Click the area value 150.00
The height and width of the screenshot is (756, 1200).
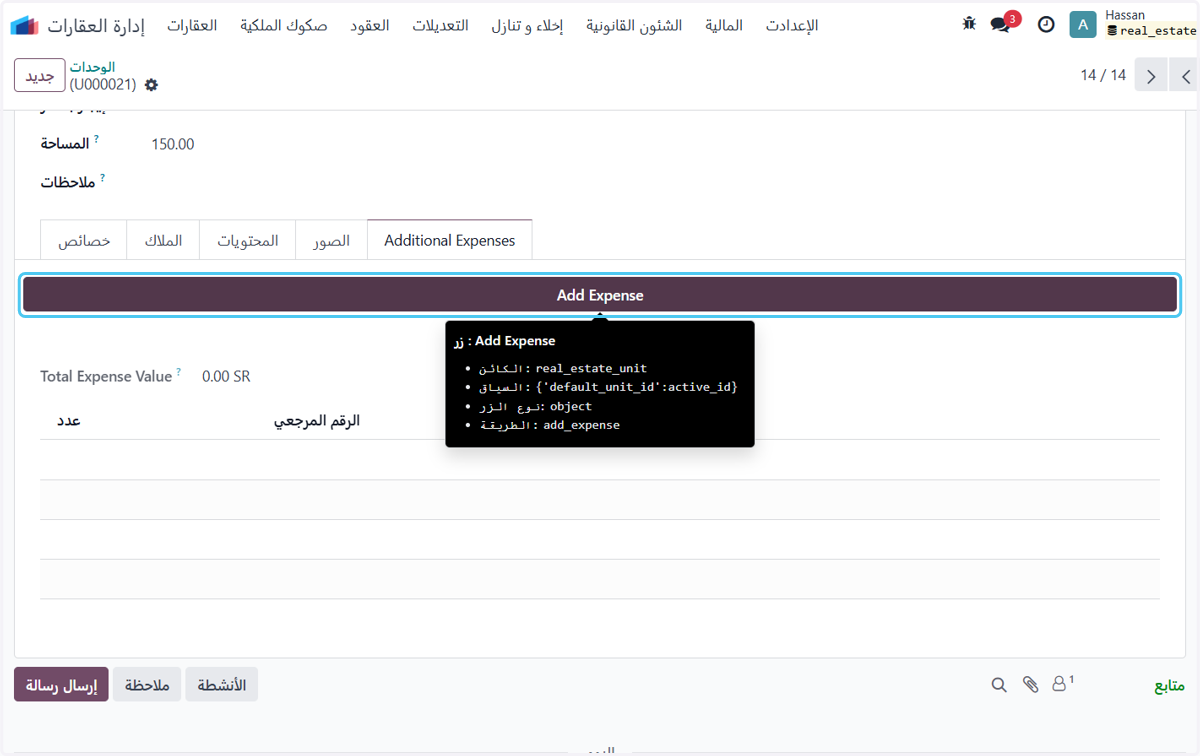(173, 144)
